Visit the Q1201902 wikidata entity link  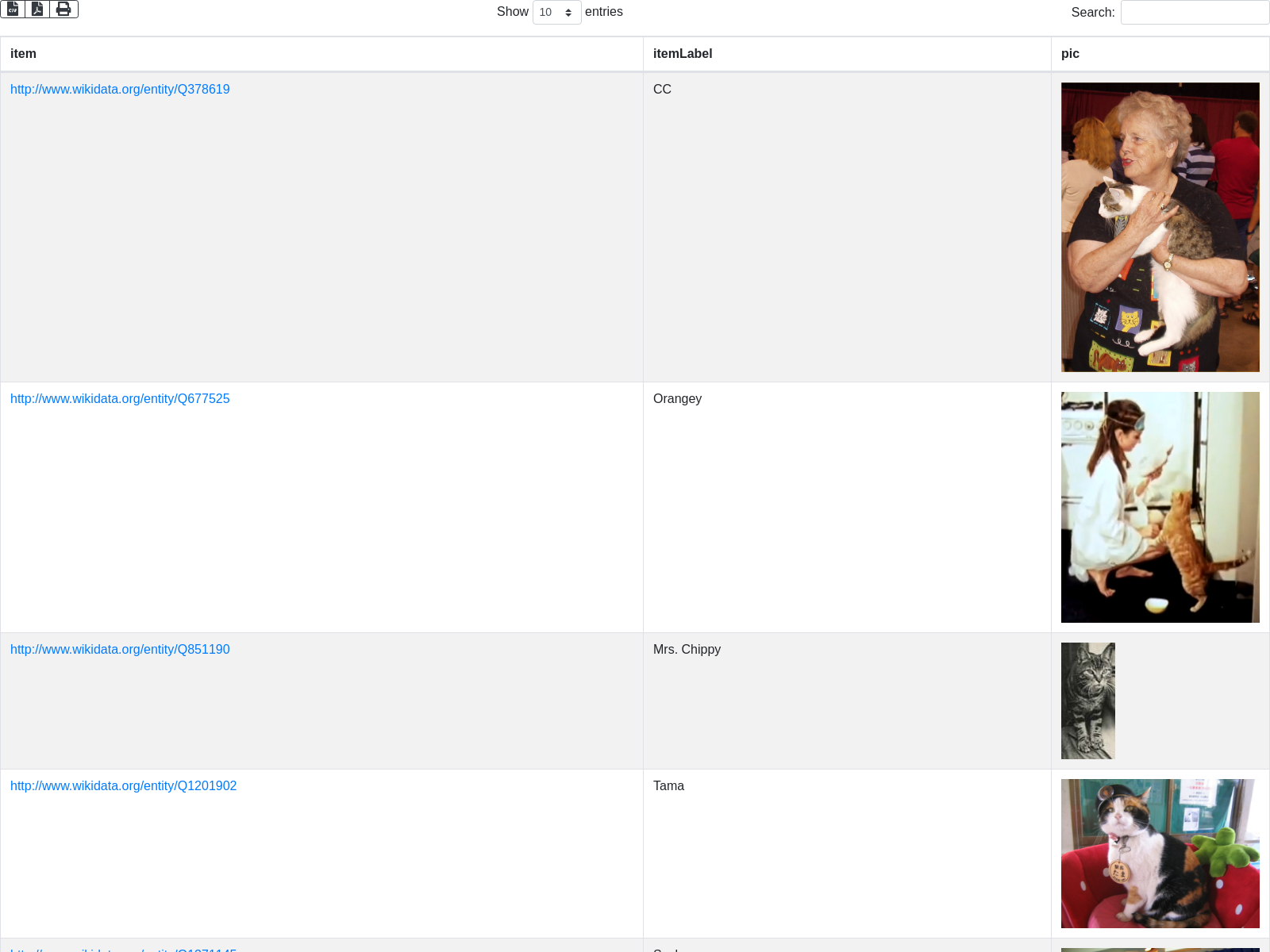click(x=123, y=786)
